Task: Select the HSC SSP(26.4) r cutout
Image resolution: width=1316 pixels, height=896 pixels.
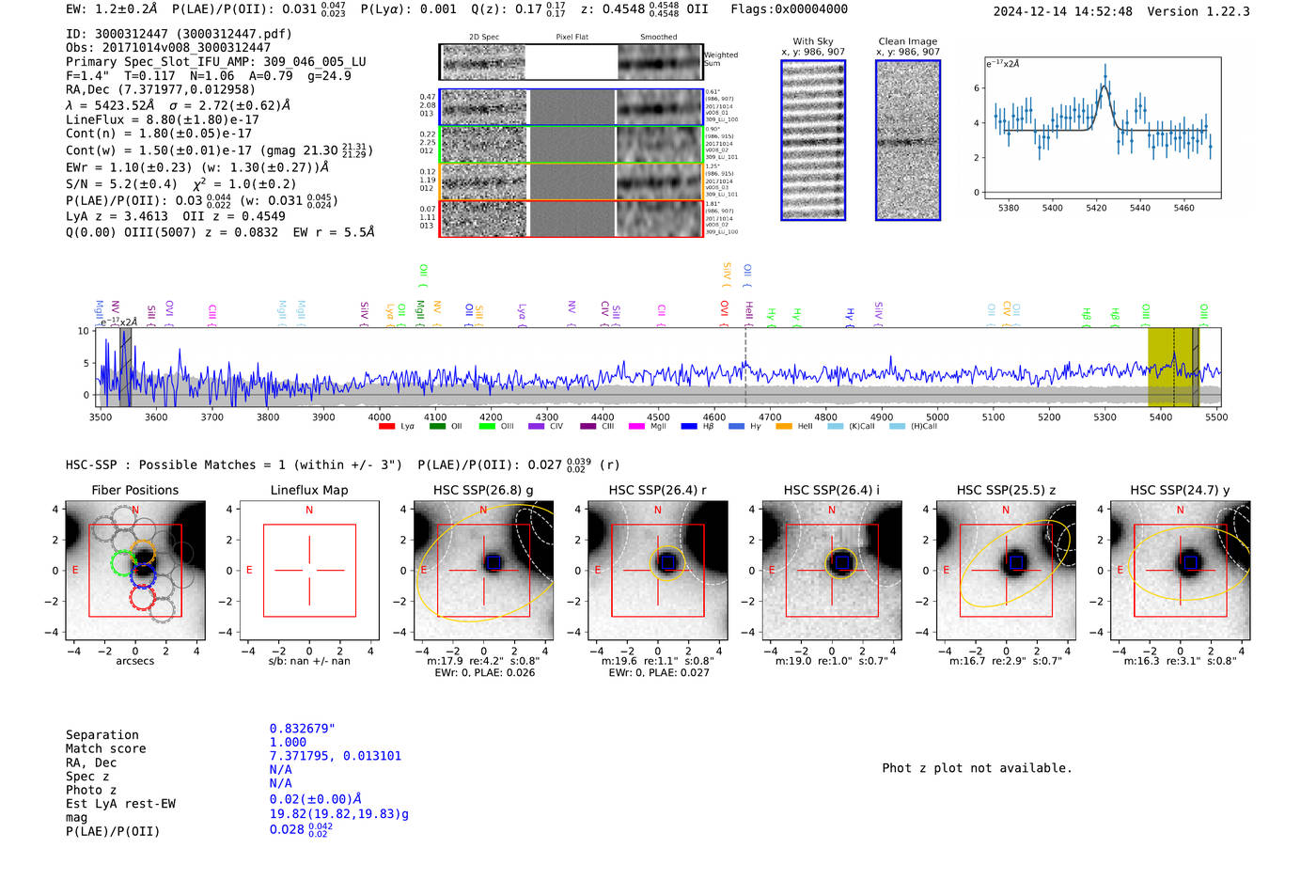Action: coord(658,571)
